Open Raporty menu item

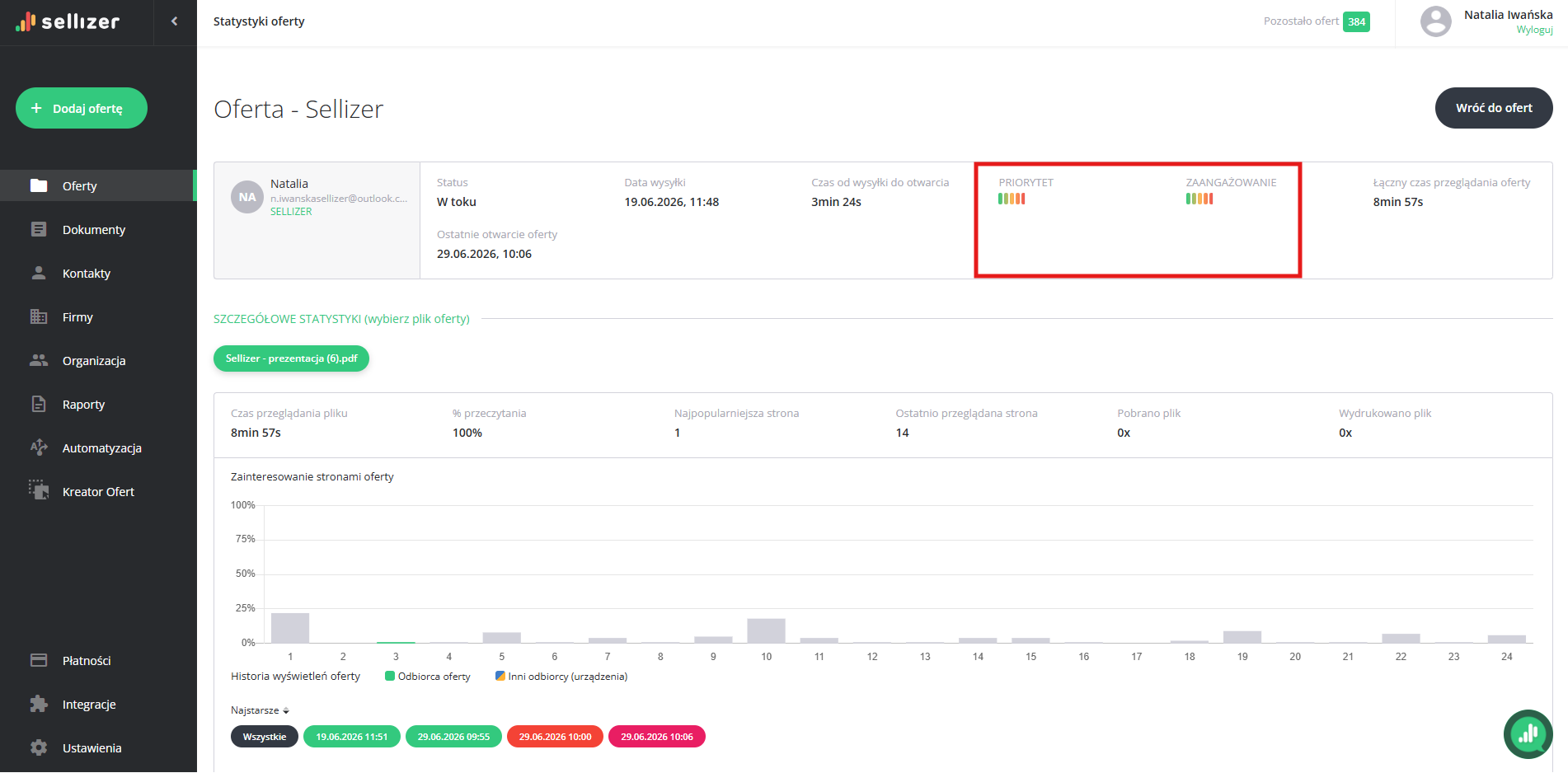pyautogui.click(x=83, y=404)
